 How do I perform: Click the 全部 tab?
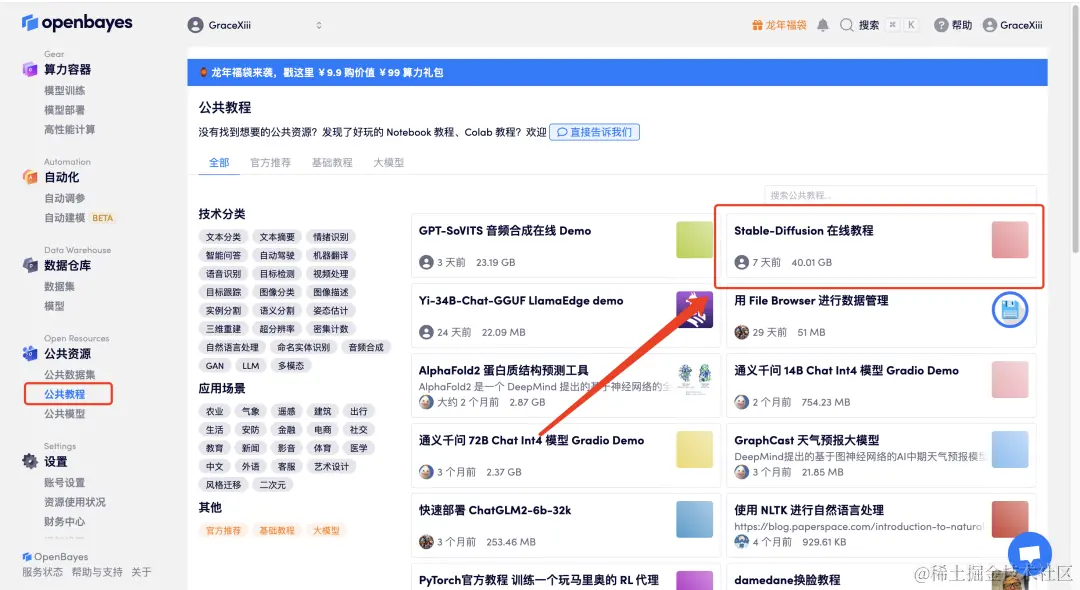pos(219,162)
